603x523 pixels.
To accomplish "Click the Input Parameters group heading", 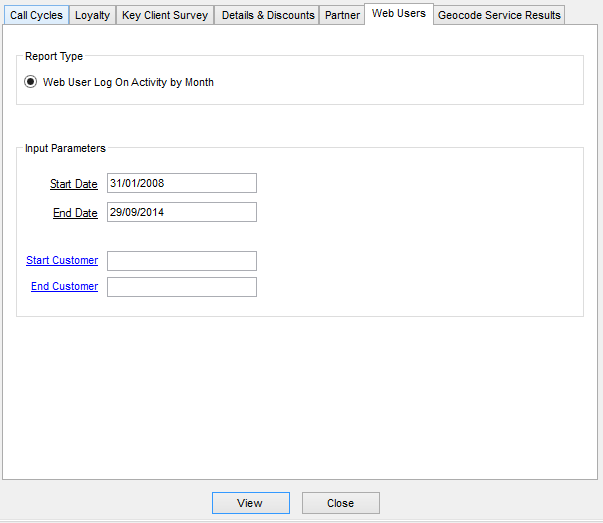I will click(65, 148).
